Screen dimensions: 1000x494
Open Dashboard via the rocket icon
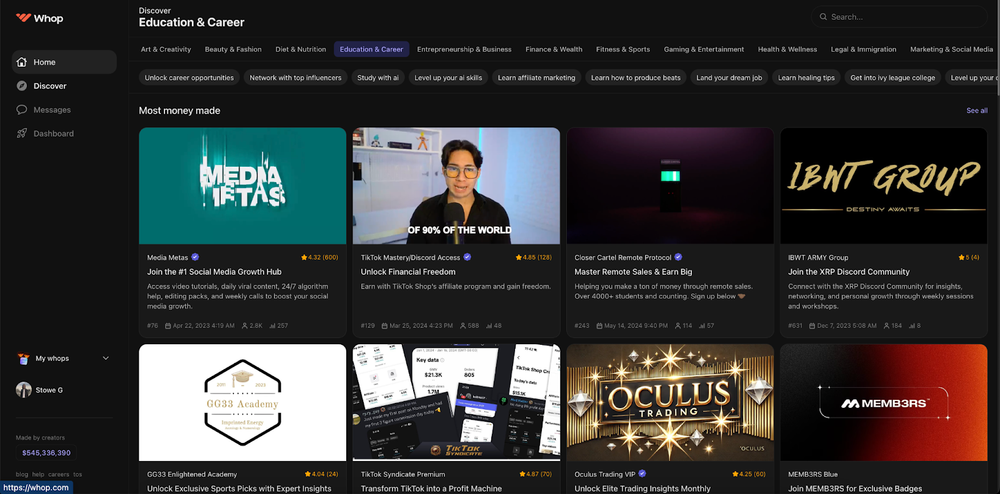click(x=22, y=134)
